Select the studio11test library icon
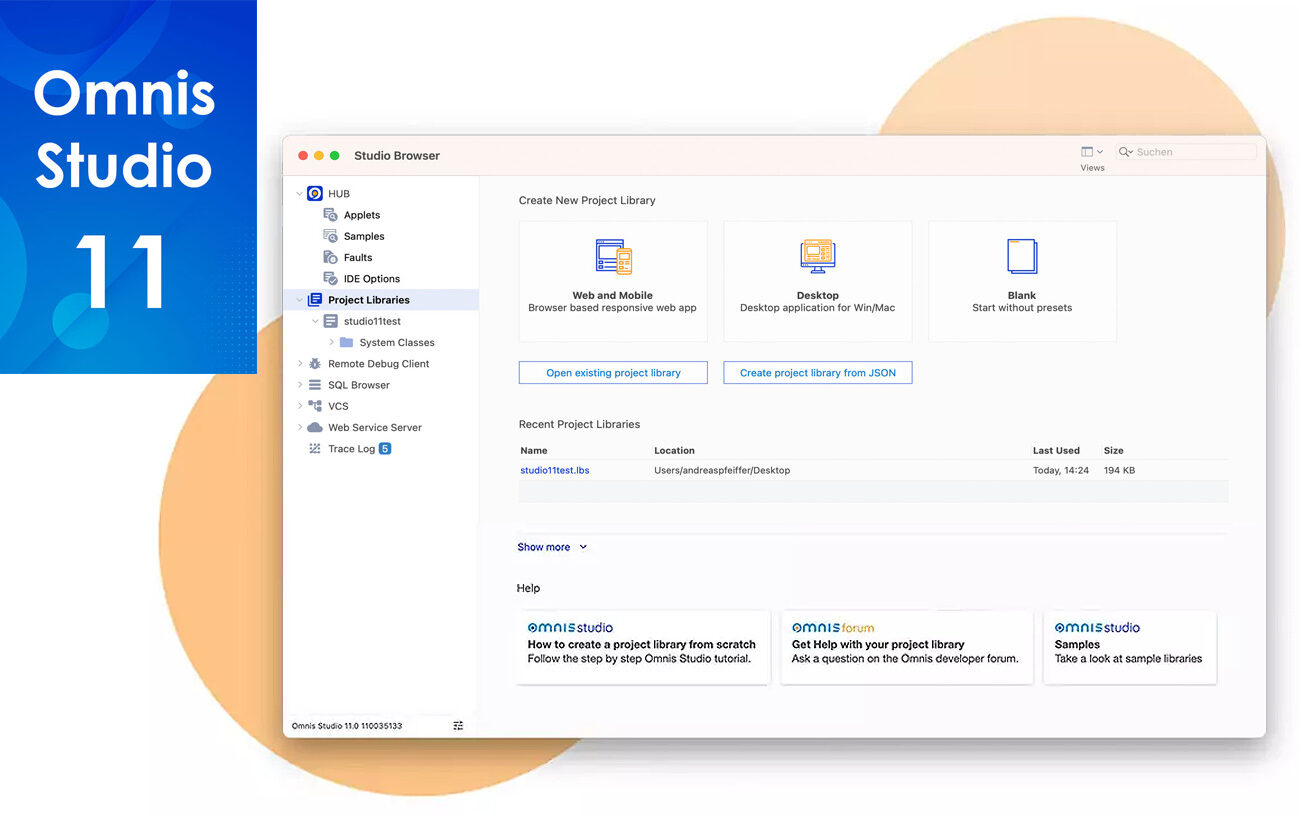Image resolution: width=1300 pixels, height=818 pixels. point(331,321)
